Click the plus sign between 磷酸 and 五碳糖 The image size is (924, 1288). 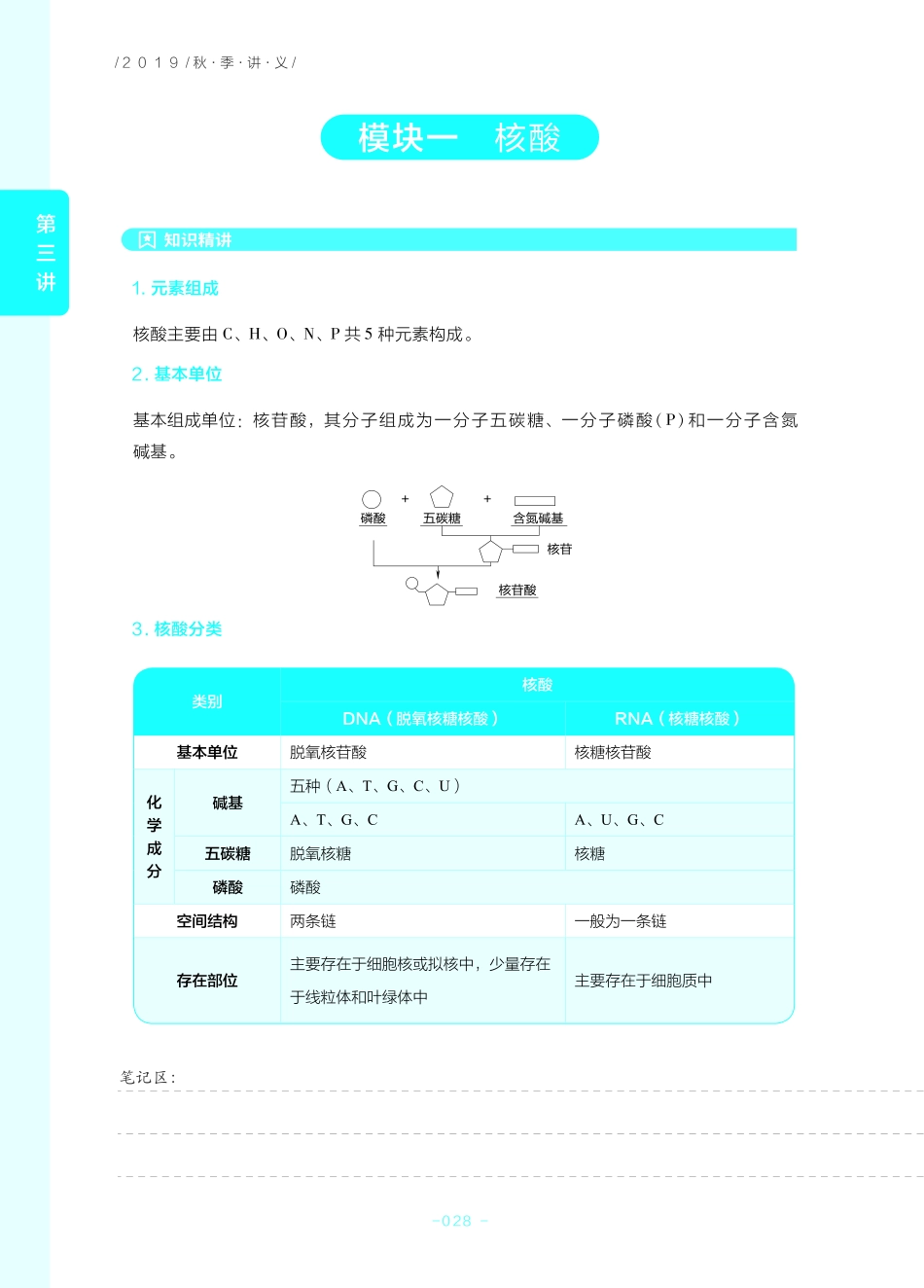(404, 498)
